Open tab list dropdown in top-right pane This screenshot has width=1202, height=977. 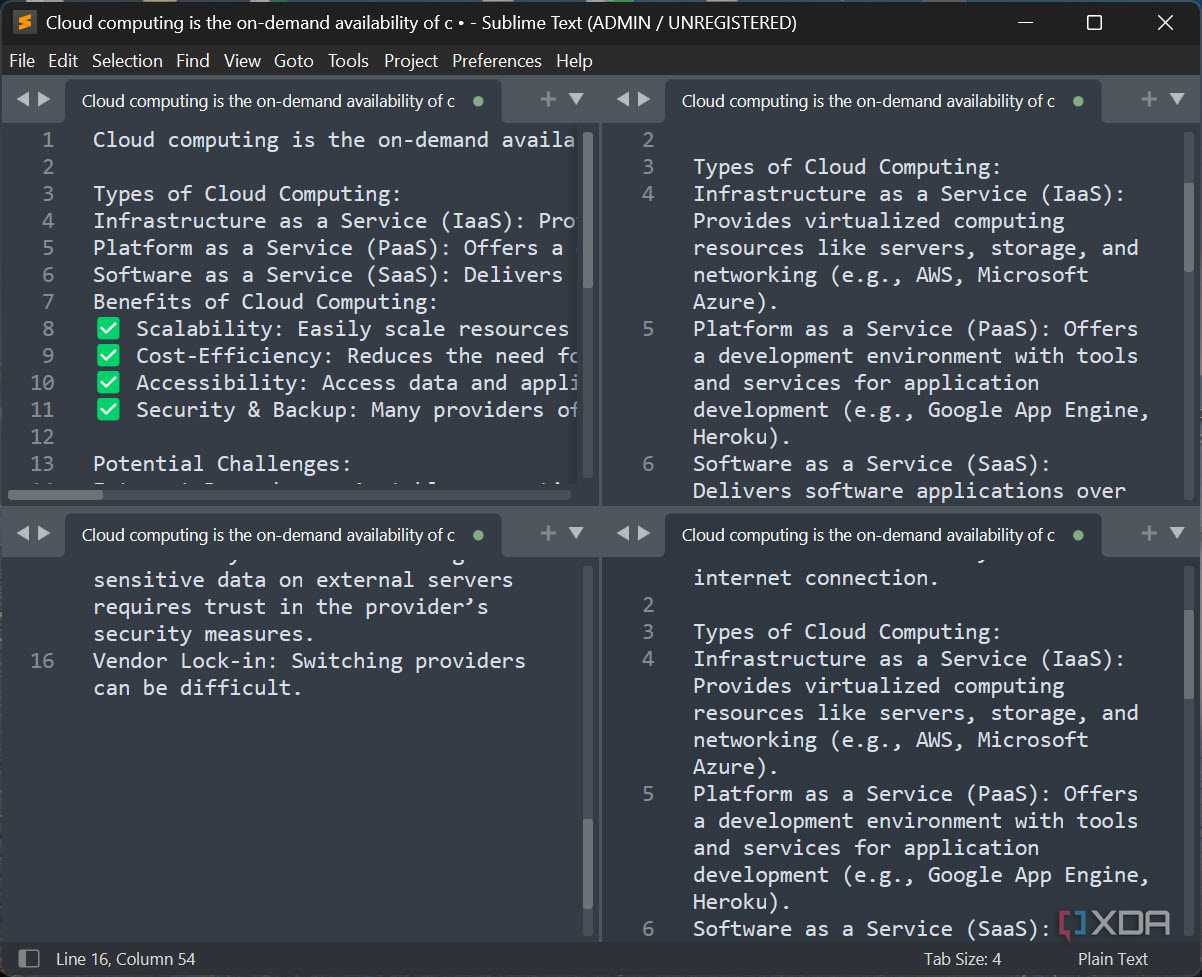(1177, 99)
